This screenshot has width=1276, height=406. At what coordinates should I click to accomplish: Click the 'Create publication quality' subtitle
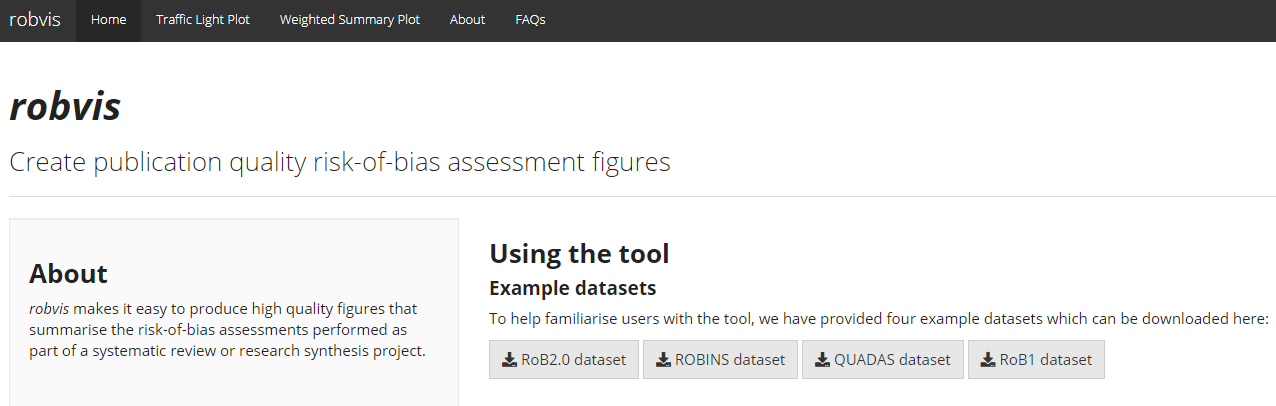pos(340,162)
